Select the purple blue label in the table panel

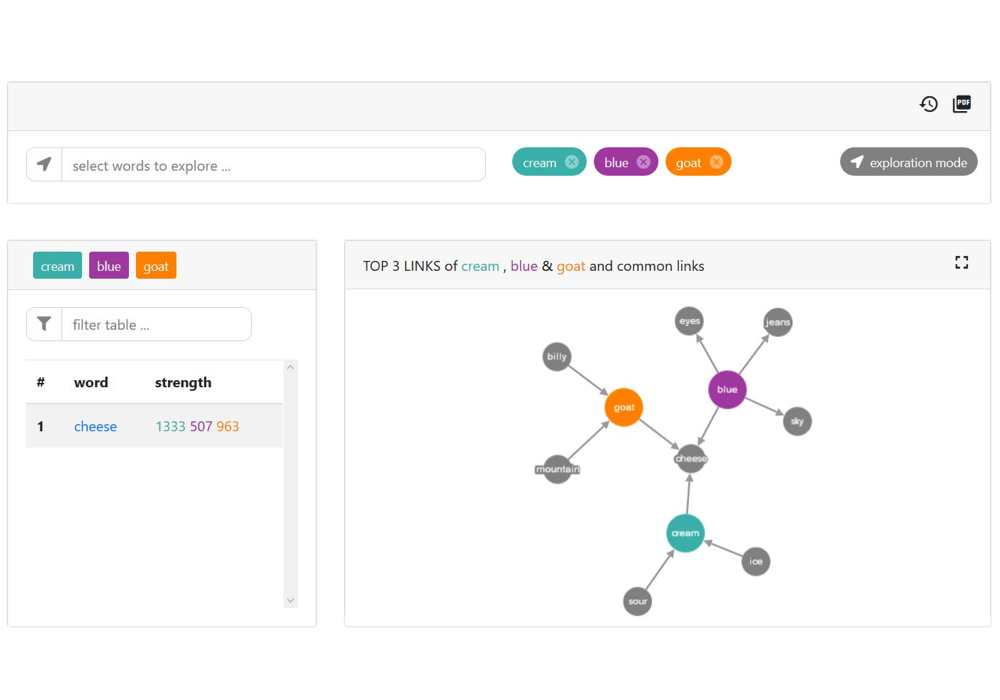(109, 266)
